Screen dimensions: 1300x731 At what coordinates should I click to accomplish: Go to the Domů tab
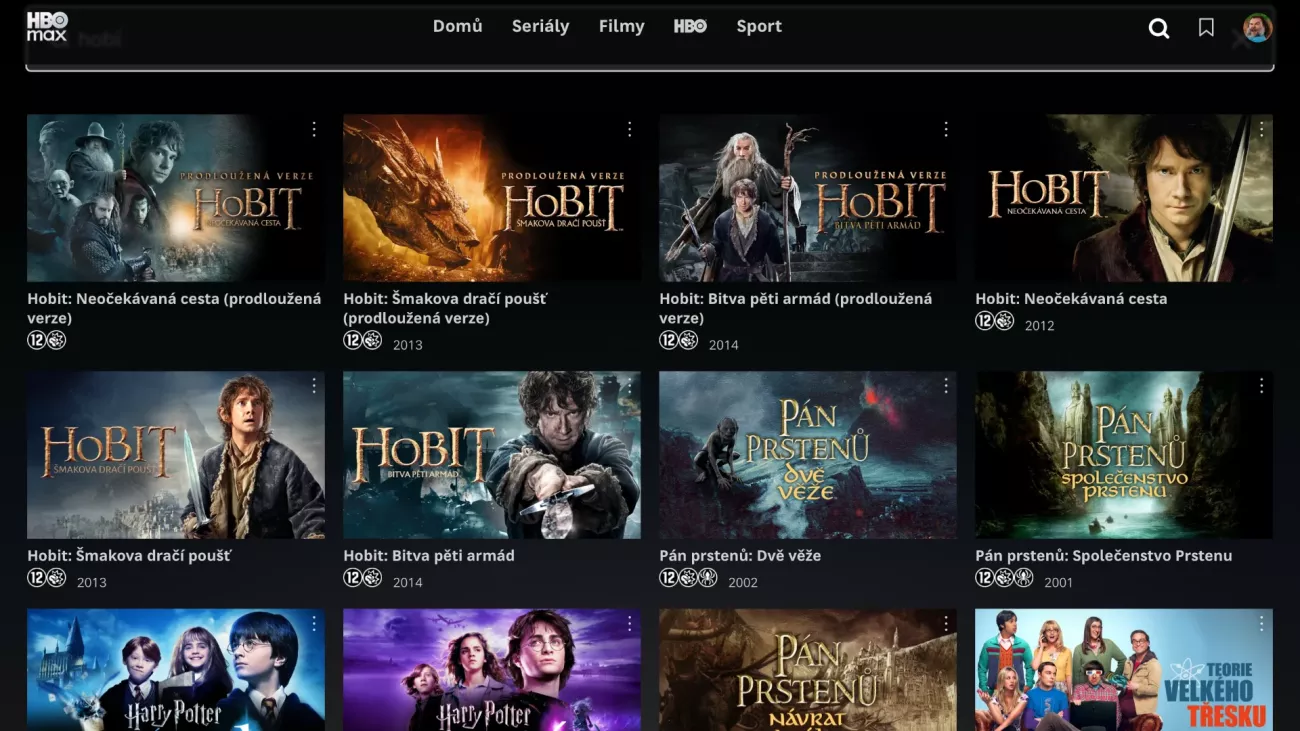[457, 27]
